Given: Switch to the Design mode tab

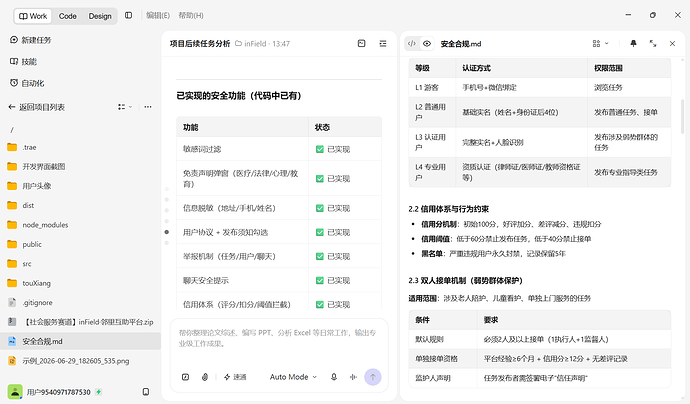Looking at the screenshot, I should (x=100, y=16).
